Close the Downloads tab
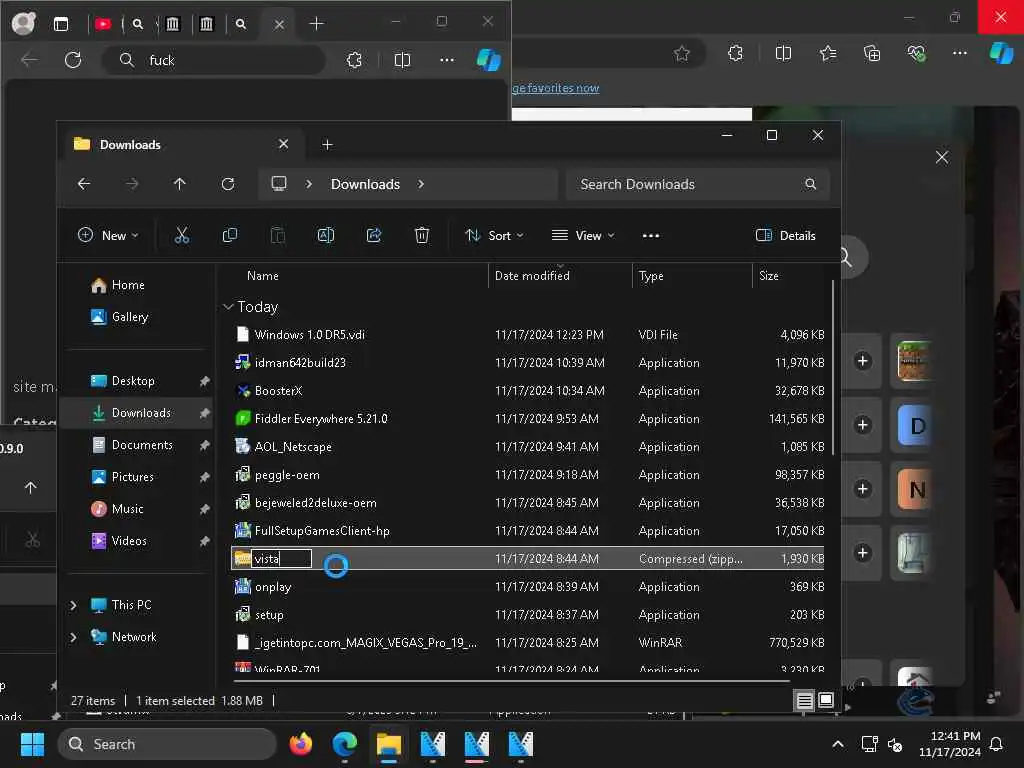This screenshot has width=1024, height=768. 283,144
